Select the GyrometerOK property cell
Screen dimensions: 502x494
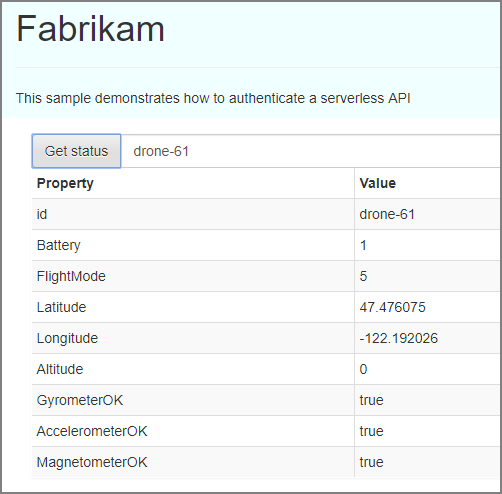point(193,400)
